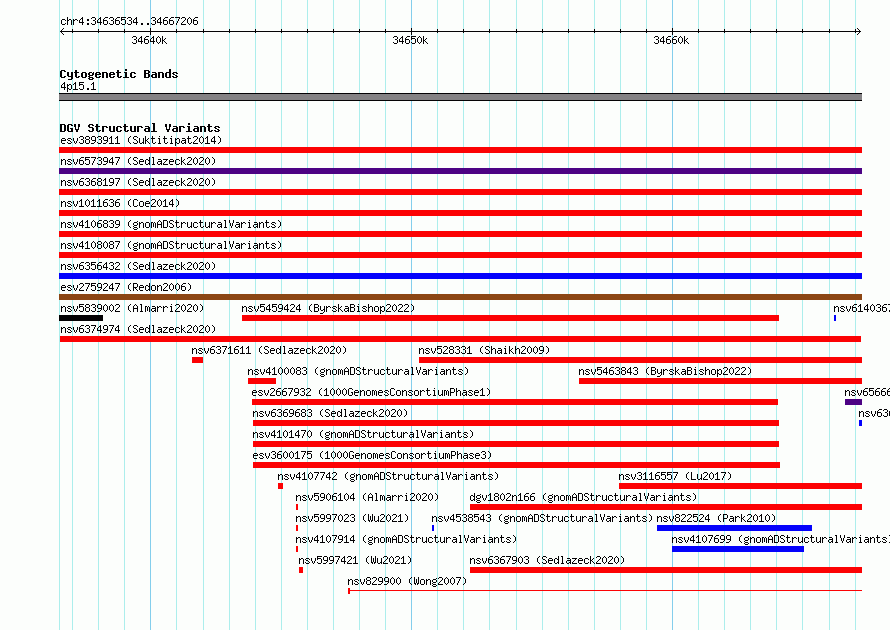890x630 pixels.
Task: Click the nsv5997023 (Wu2021) label
Action: point(352,518)
